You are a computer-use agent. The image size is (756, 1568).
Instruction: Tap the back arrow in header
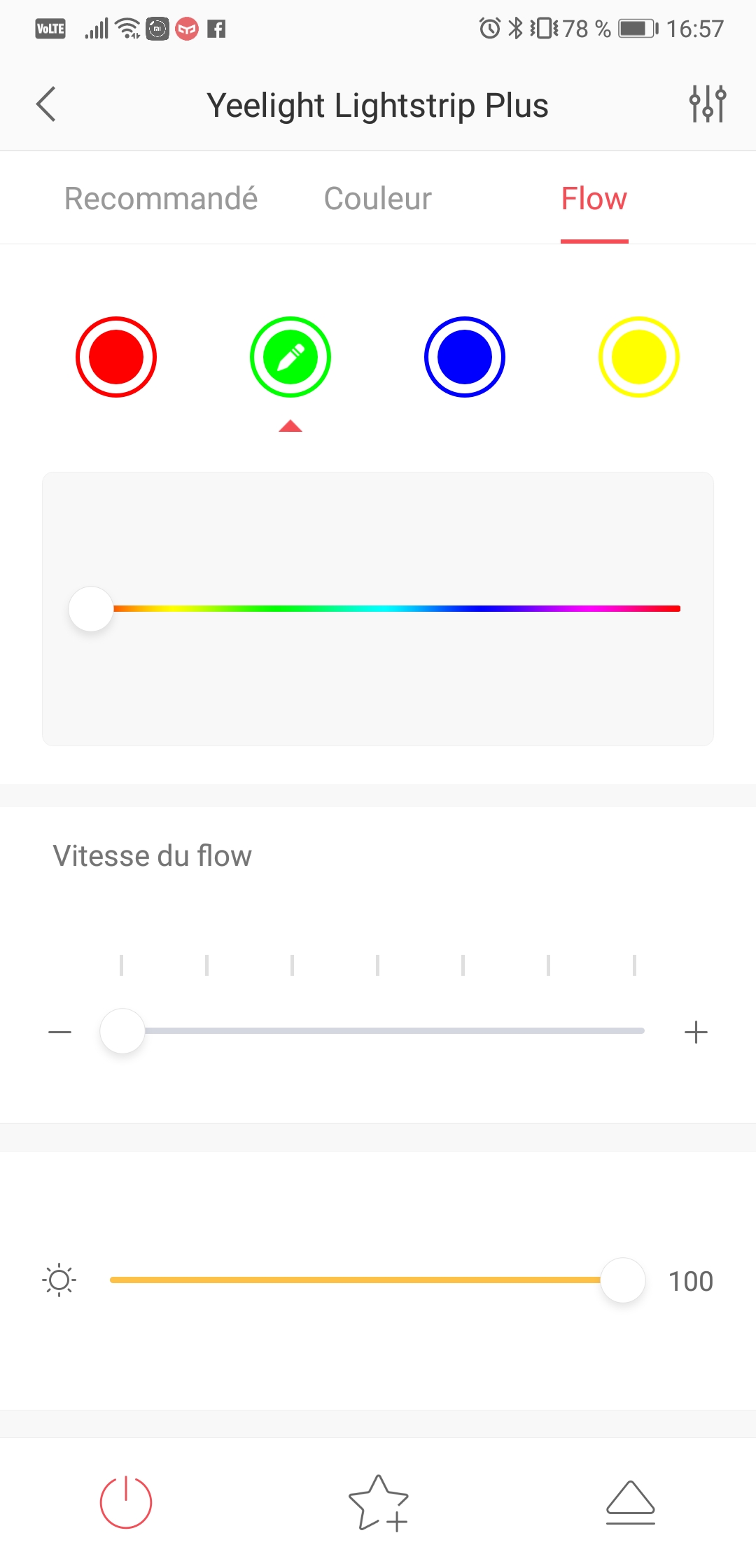(46, 105)
